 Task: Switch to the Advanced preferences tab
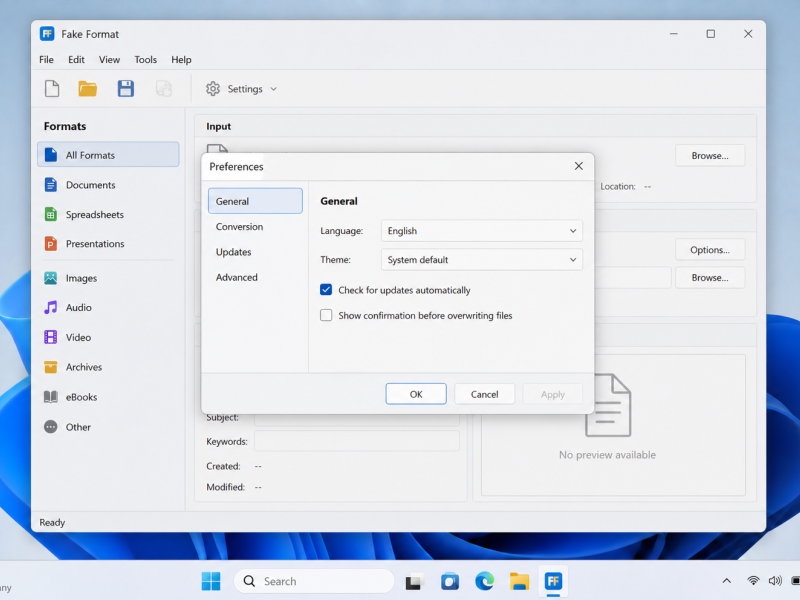(x=255, y=277)
